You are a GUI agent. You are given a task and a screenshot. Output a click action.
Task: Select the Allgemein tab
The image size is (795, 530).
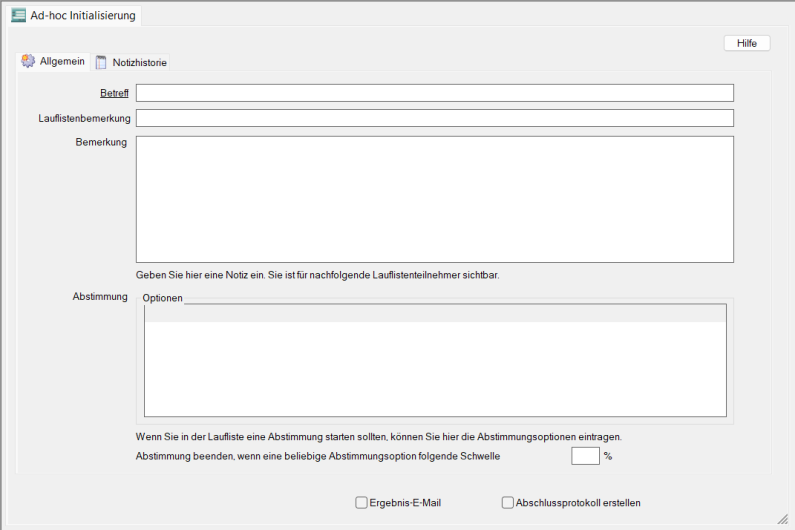coord(61,62)
